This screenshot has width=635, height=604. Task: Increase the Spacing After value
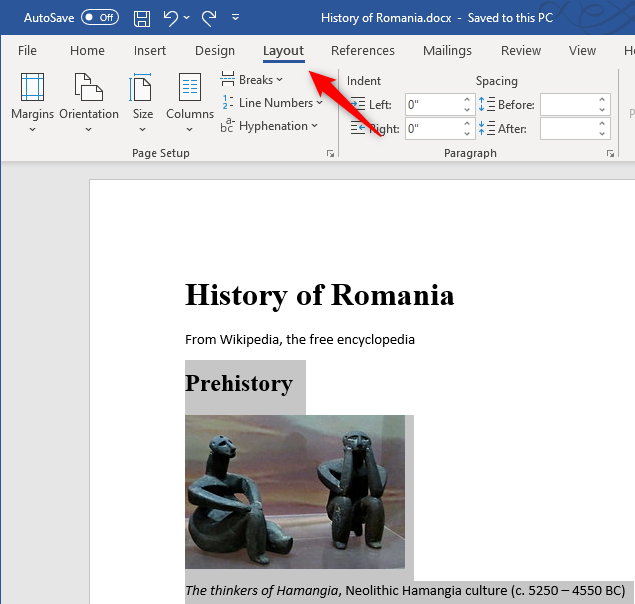(602, 124)
